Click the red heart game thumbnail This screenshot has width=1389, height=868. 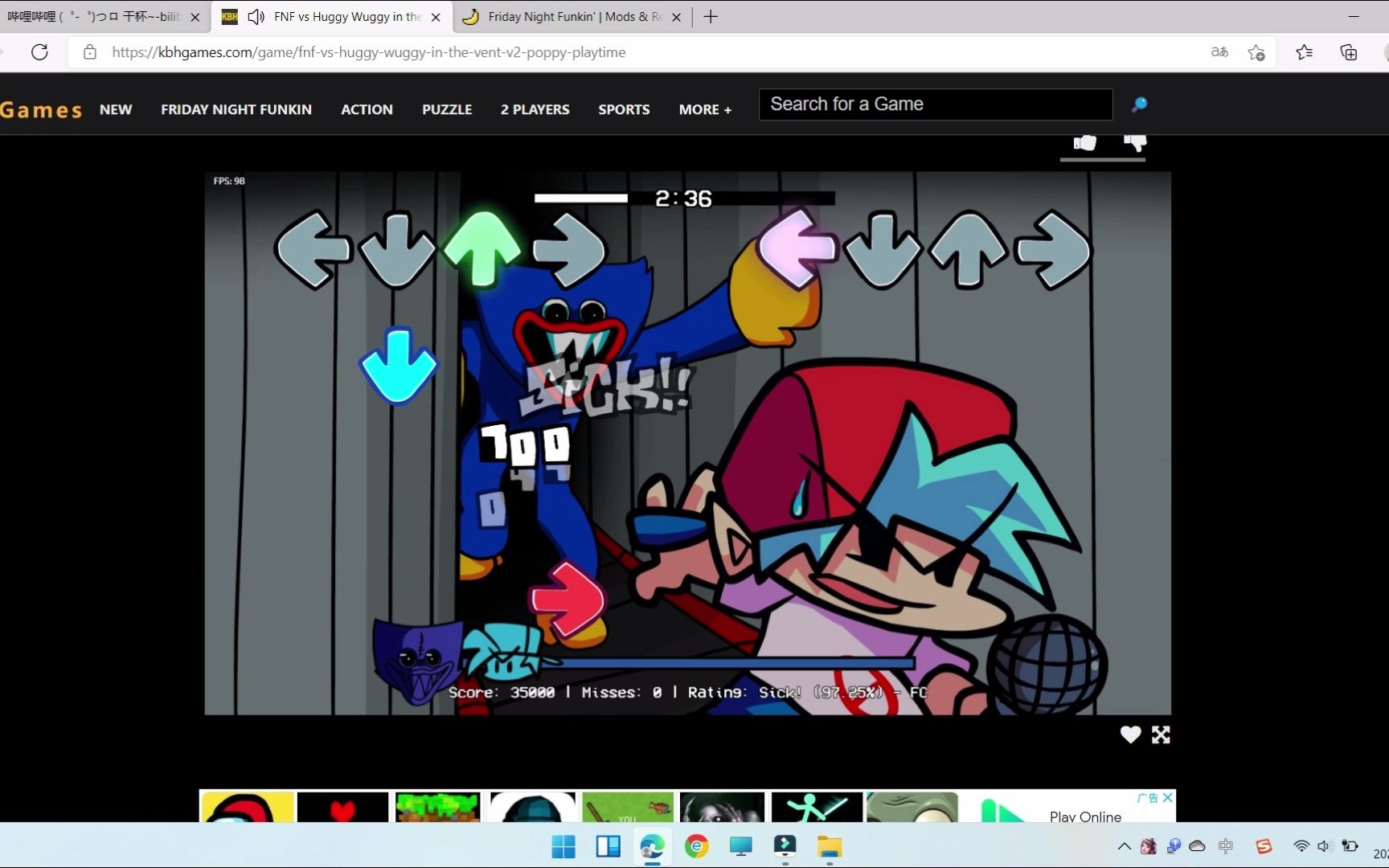342,807
